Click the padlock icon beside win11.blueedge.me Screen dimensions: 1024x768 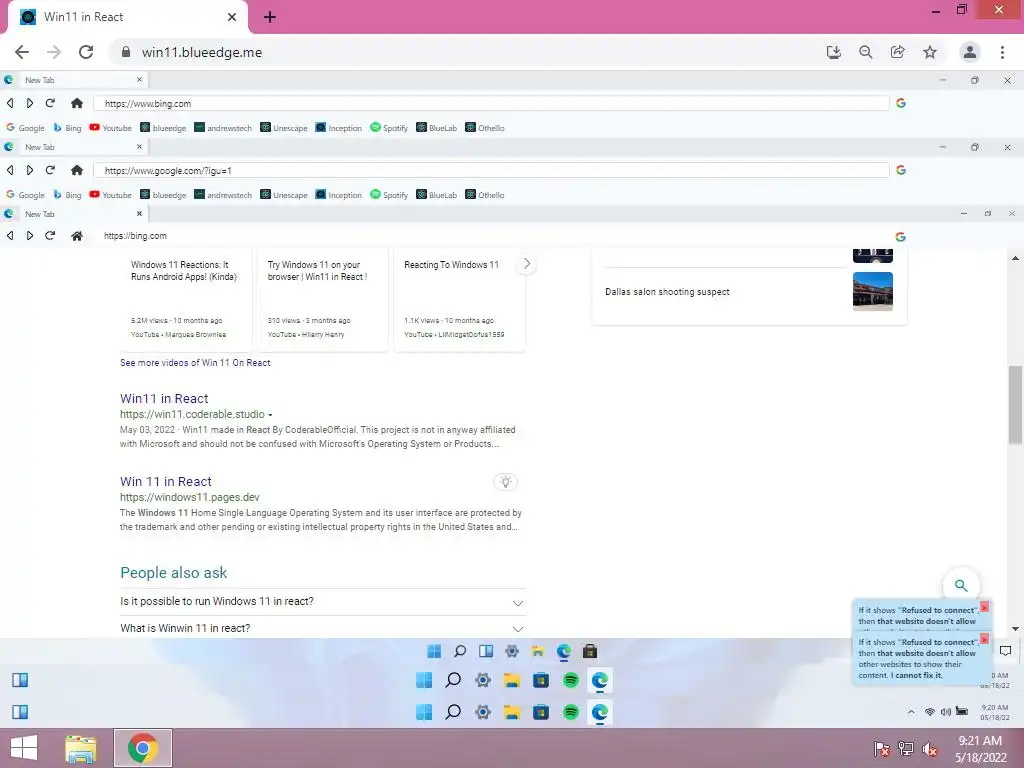[125, 52]
